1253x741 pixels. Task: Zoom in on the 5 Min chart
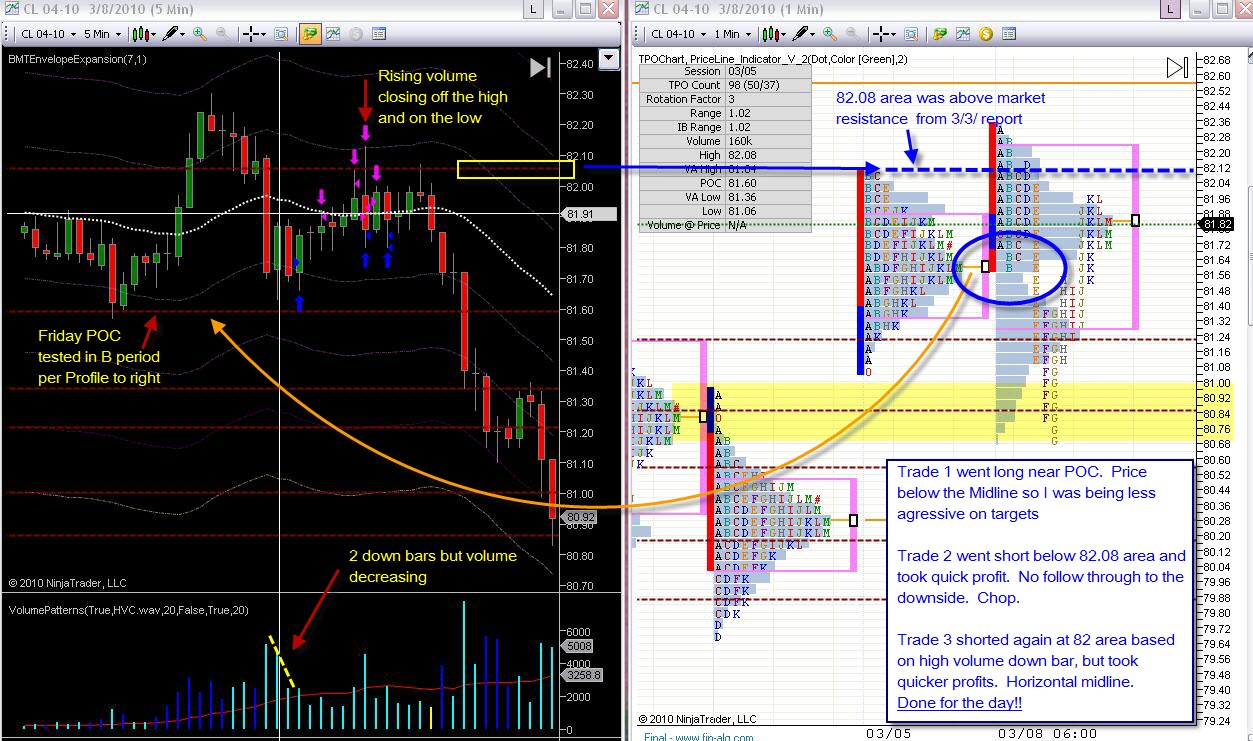tap(200, 34)
